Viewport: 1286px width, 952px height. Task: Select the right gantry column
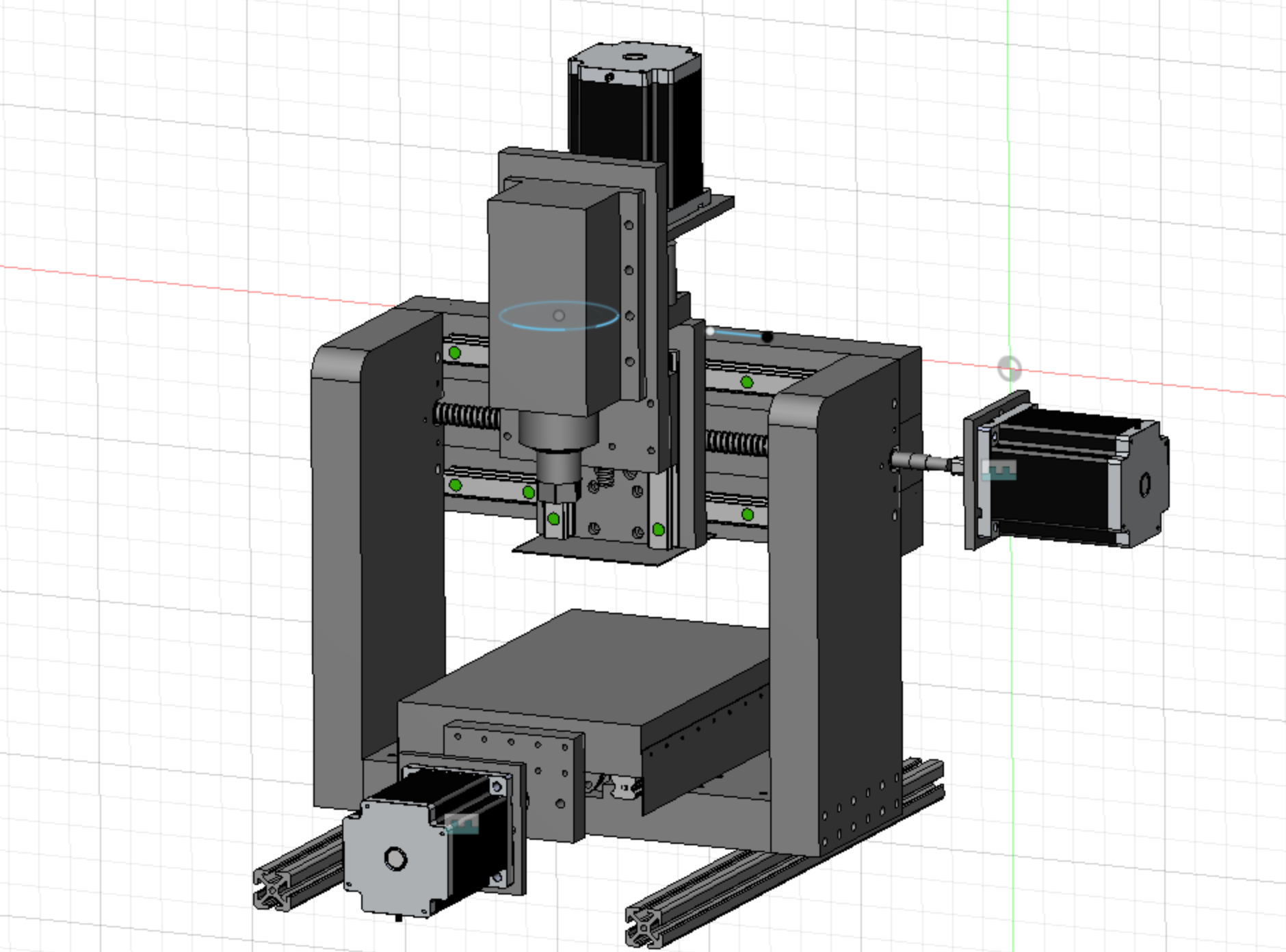(x=836, y=602)
